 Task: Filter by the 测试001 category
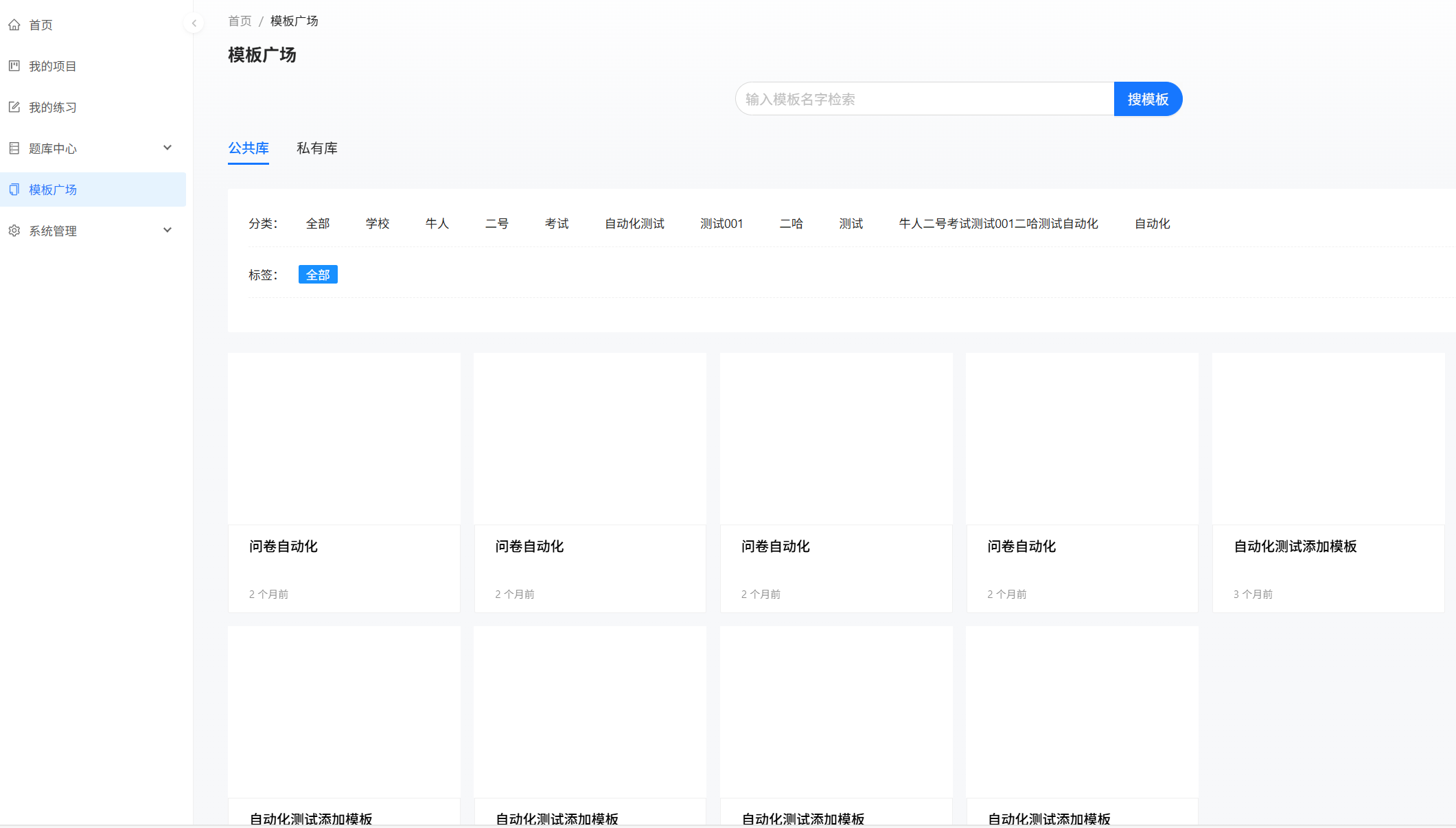coord(721,224)
